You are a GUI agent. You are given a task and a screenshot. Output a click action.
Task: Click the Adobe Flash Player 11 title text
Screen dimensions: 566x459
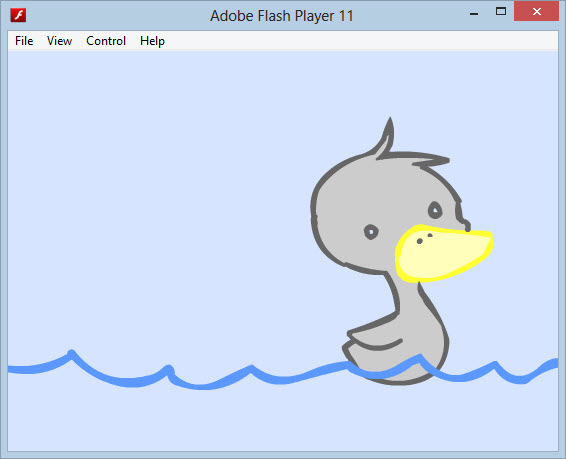tap(282, 16)
